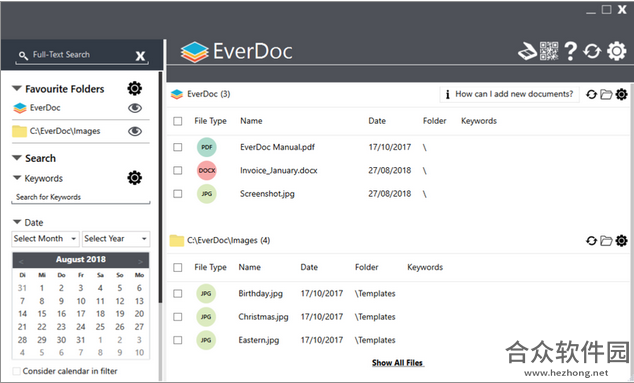Open help via question mark icon
Viewport: 634px width, 383px height.
[571, 51]
